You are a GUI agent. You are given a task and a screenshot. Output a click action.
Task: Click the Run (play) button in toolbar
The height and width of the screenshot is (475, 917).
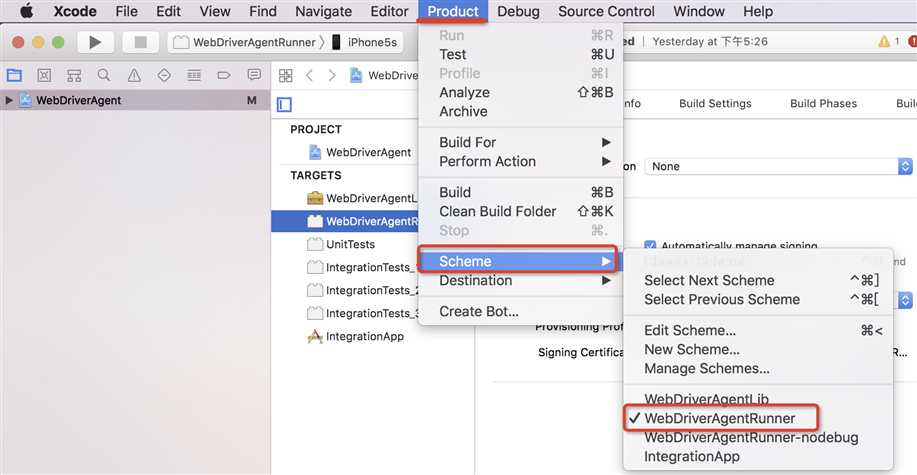(95, 42)
